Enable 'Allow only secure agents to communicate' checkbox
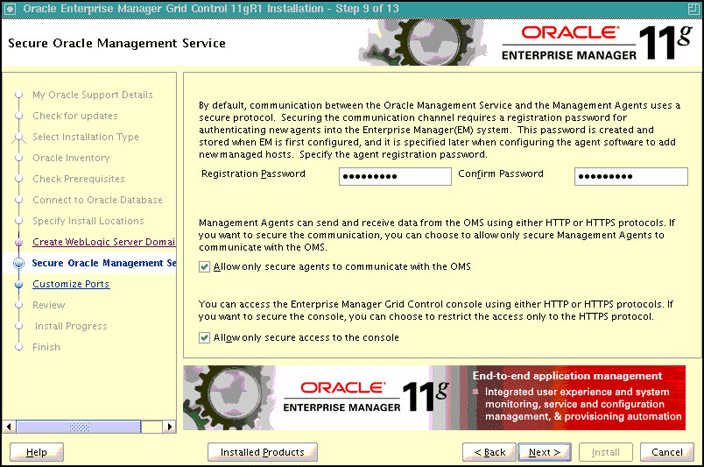This screenshot has width=704, height=467. pos(204,267)
